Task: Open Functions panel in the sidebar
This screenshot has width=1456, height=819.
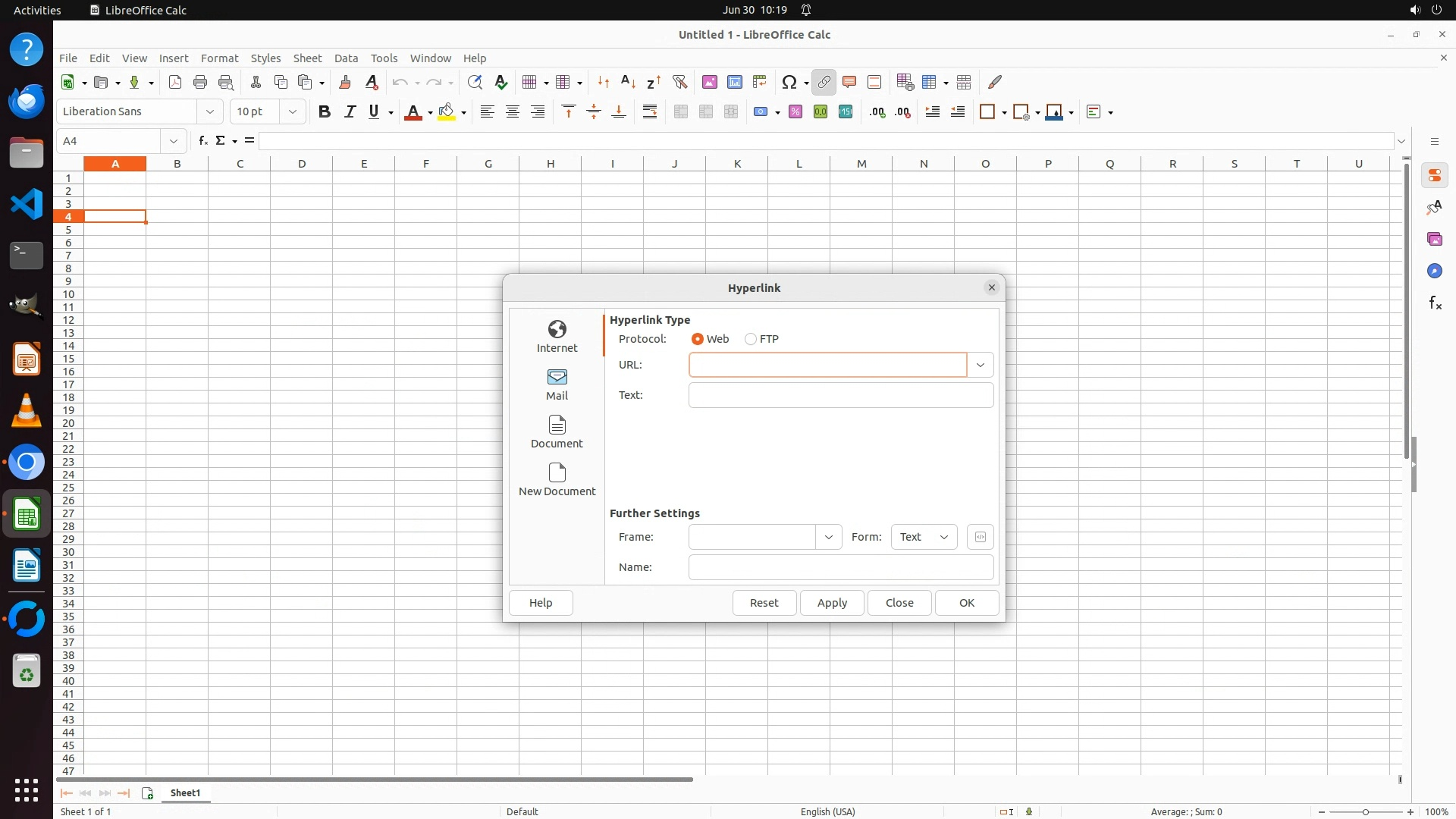Action: pyautogui.click(x=1434, y=303)
